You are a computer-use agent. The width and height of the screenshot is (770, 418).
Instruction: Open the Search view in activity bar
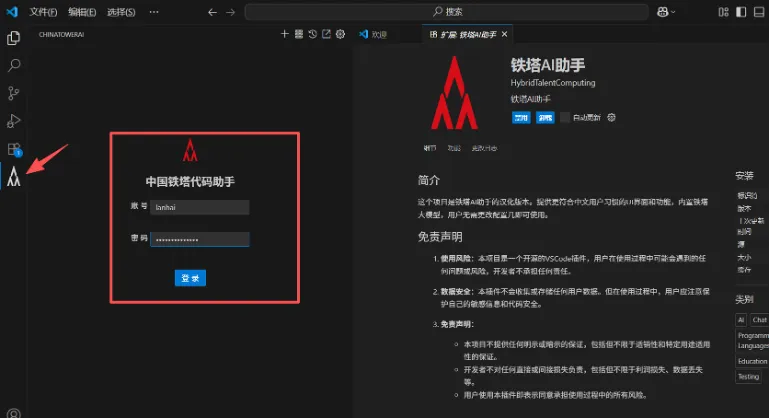pyautogui.click(x=14, y=65)
